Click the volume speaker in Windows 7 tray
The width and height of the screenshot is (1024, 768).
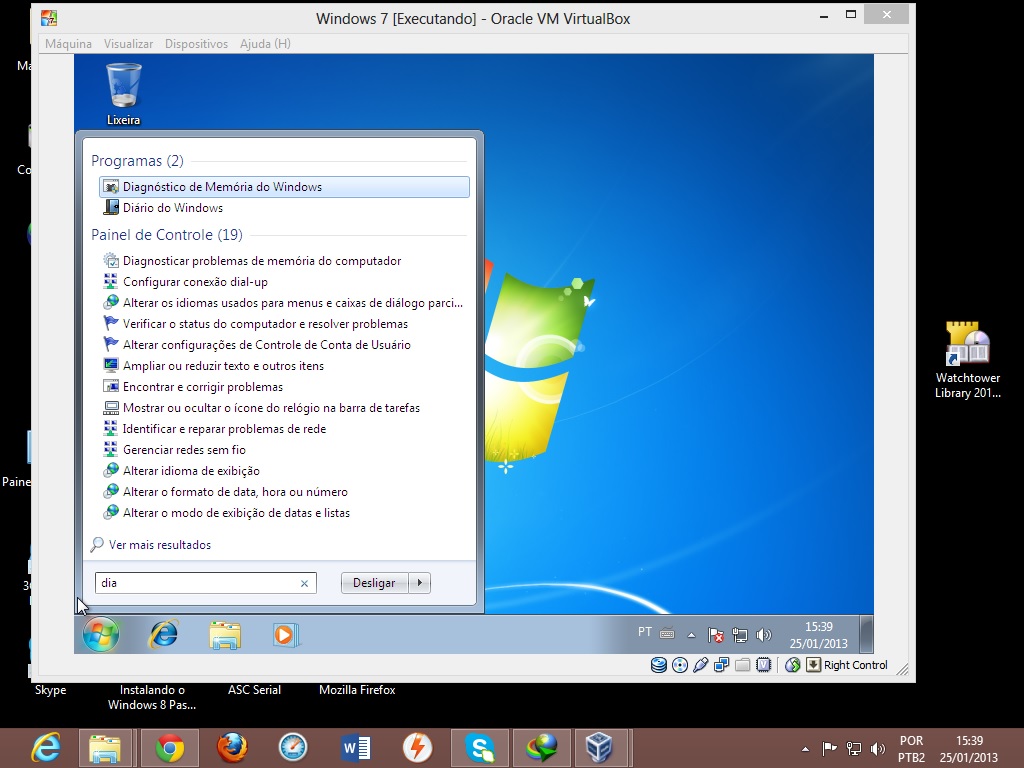763,635
